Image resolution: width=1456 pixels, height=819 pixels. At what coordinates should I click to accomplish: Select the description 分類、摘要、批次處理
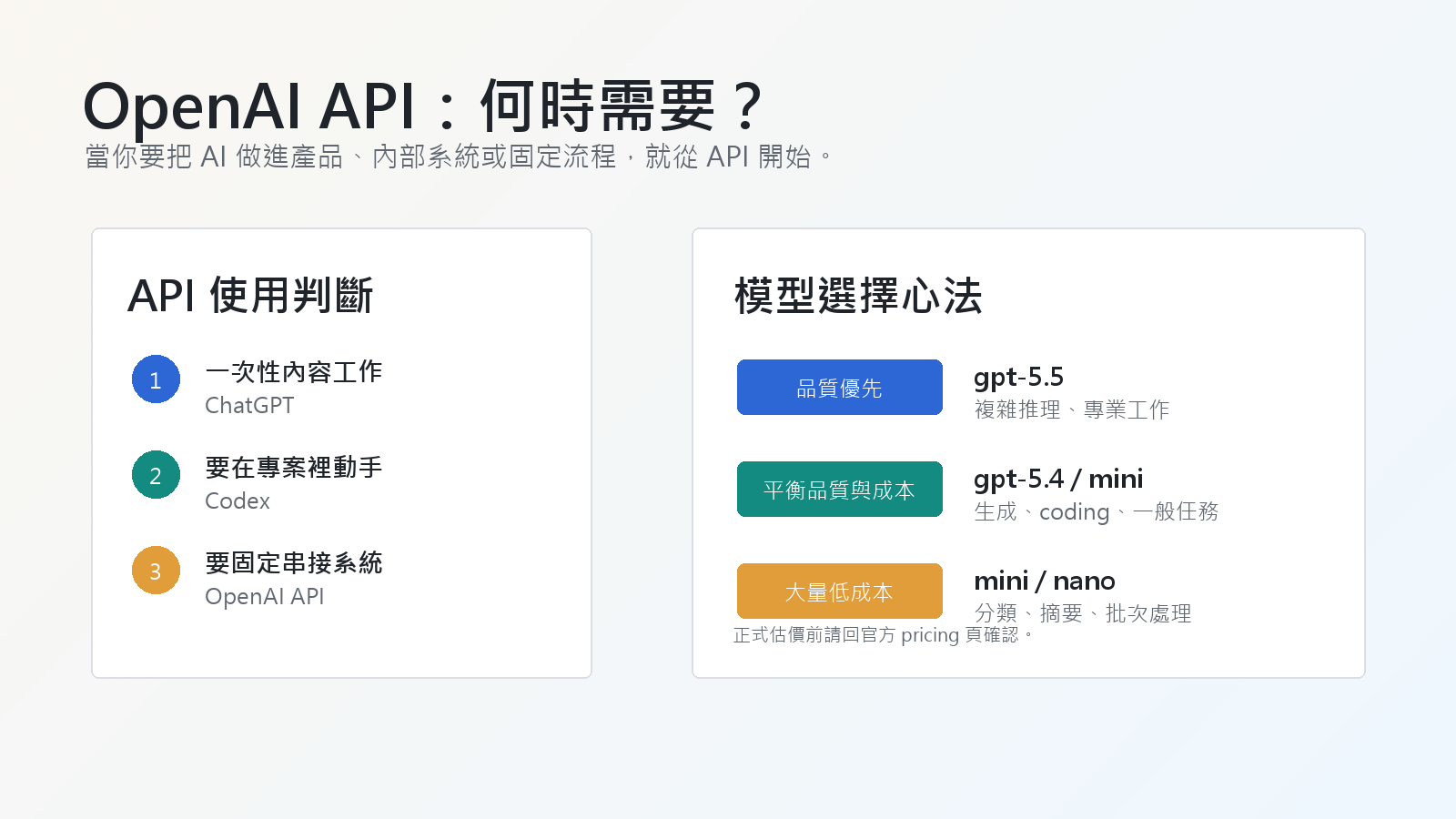click(1083, 613)
